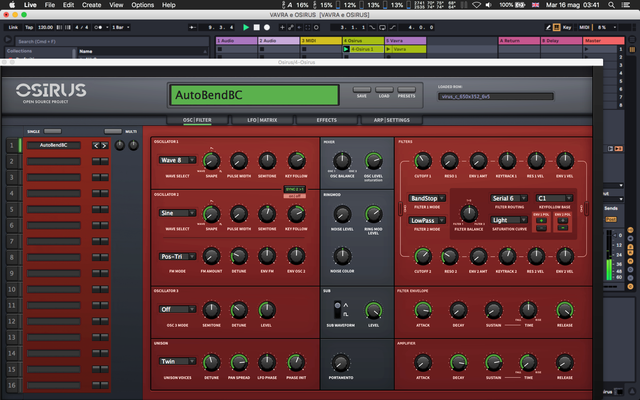
Task: Click the Osirus PRESETS button
Action: pyautogui.click(x=407, y=89)
